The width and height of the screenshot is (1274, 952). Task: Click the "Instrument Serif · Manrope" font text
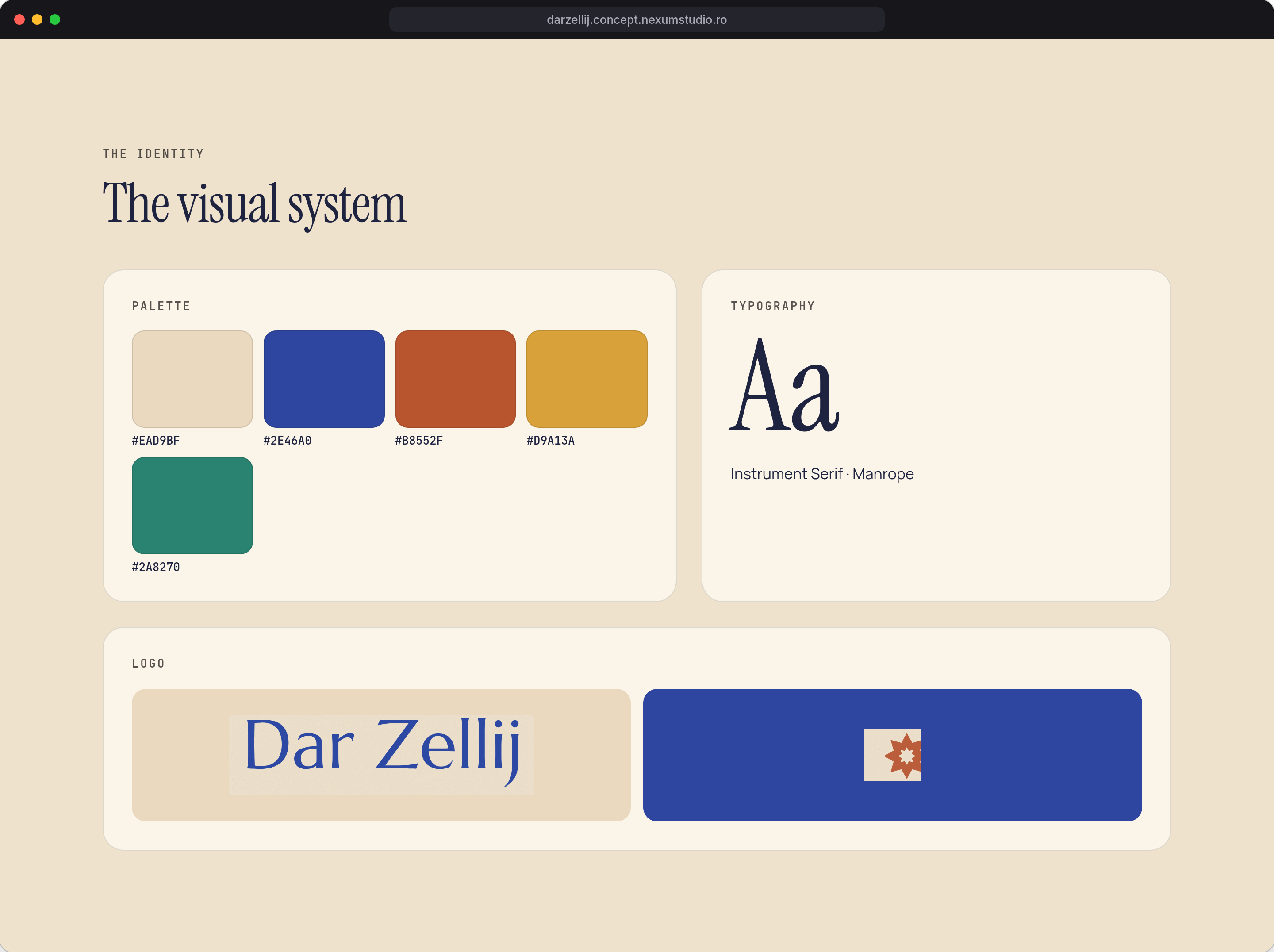coord(822,474)
